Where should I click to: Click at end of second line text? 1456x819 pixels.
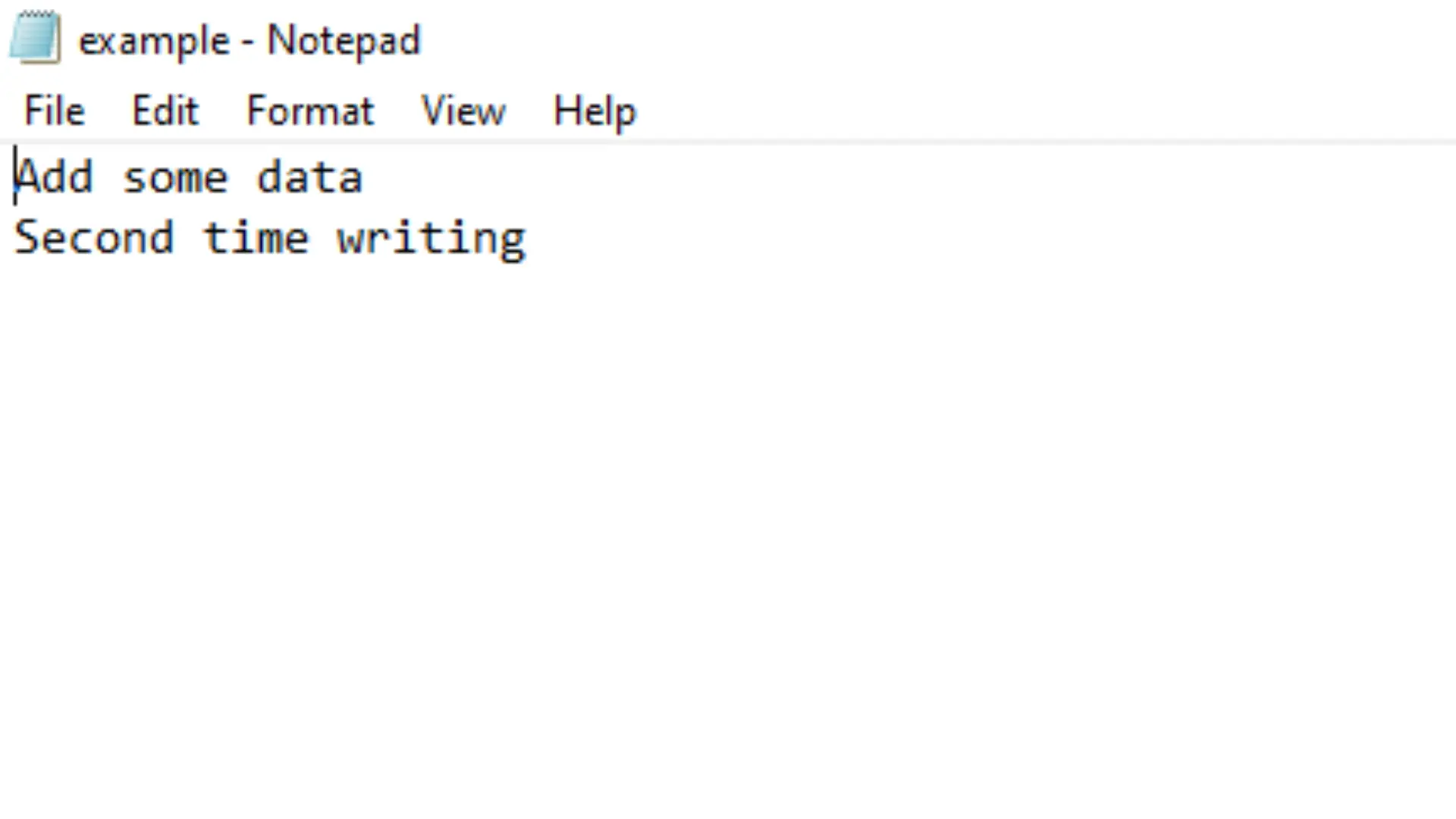pos(528,238)
